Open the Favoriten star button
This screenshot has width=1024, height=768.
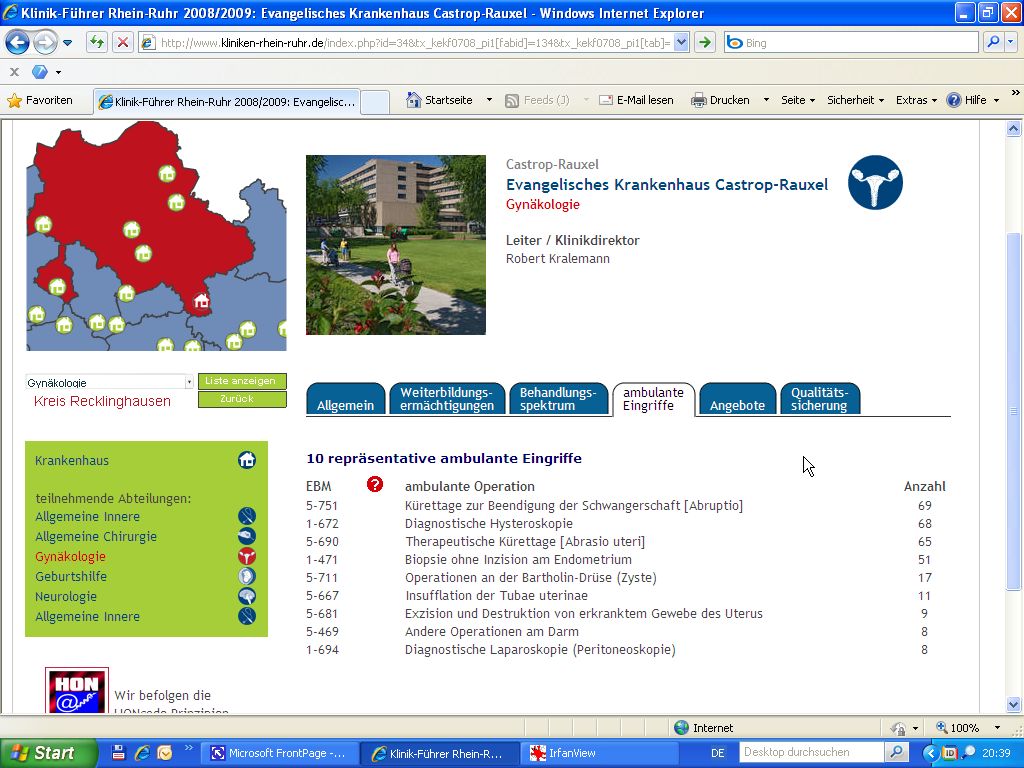40,101
